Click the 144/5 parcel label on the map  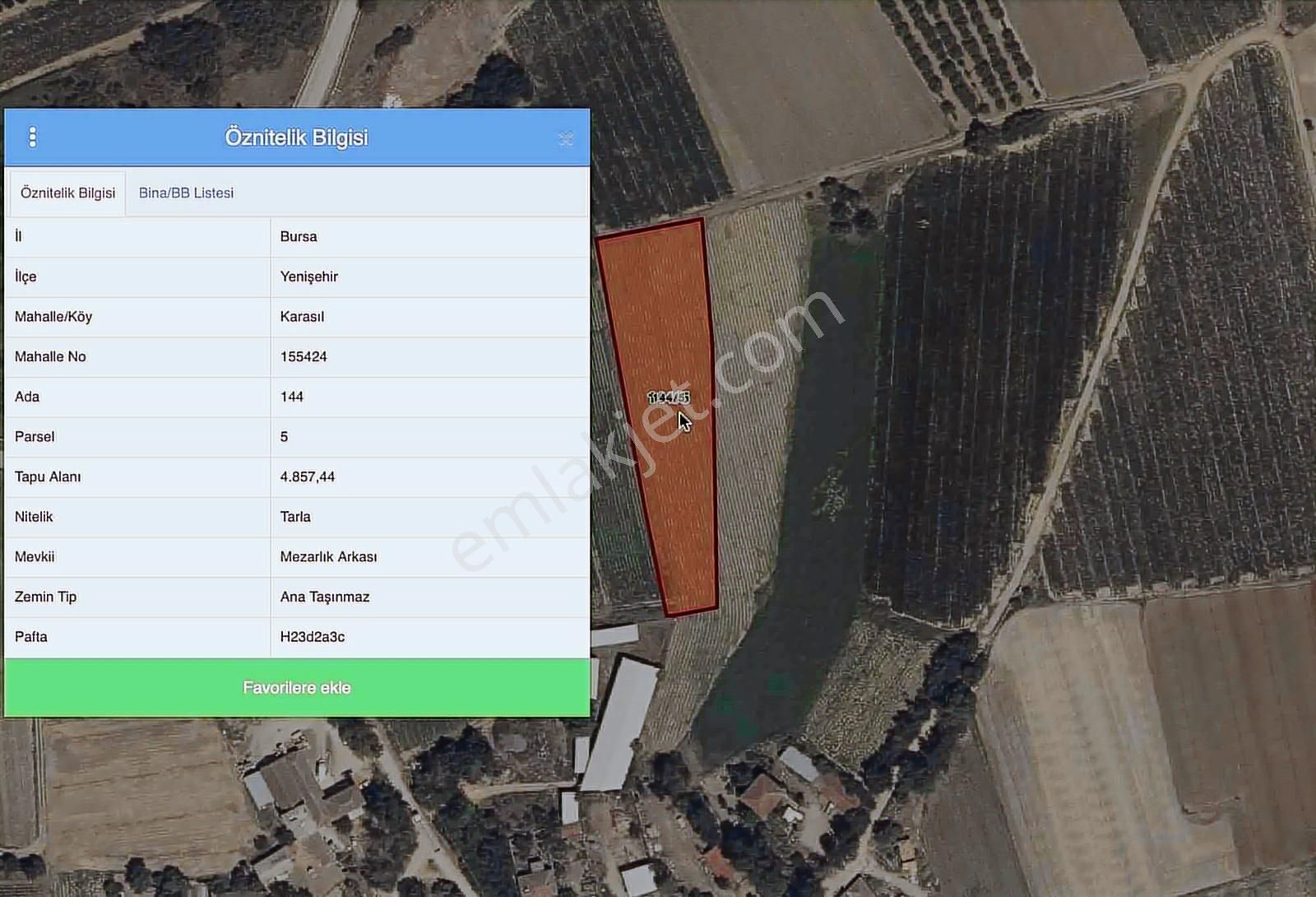668,397
